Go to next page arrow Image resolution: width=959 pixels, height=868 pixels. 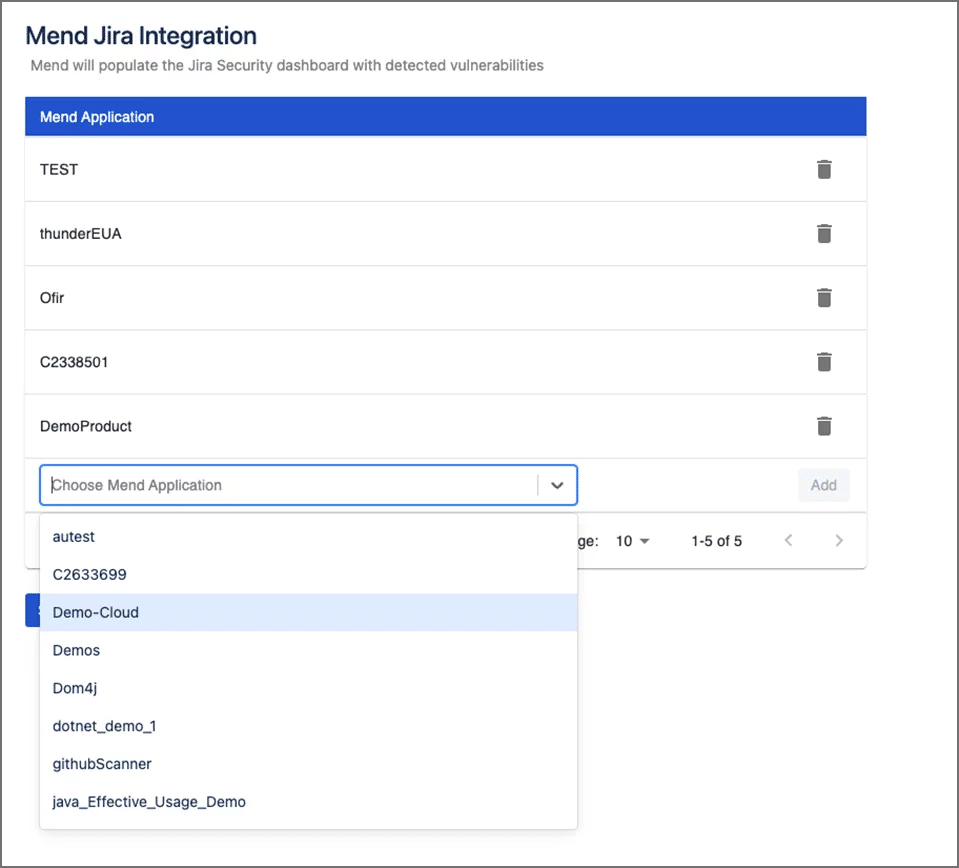pos(839,541)
